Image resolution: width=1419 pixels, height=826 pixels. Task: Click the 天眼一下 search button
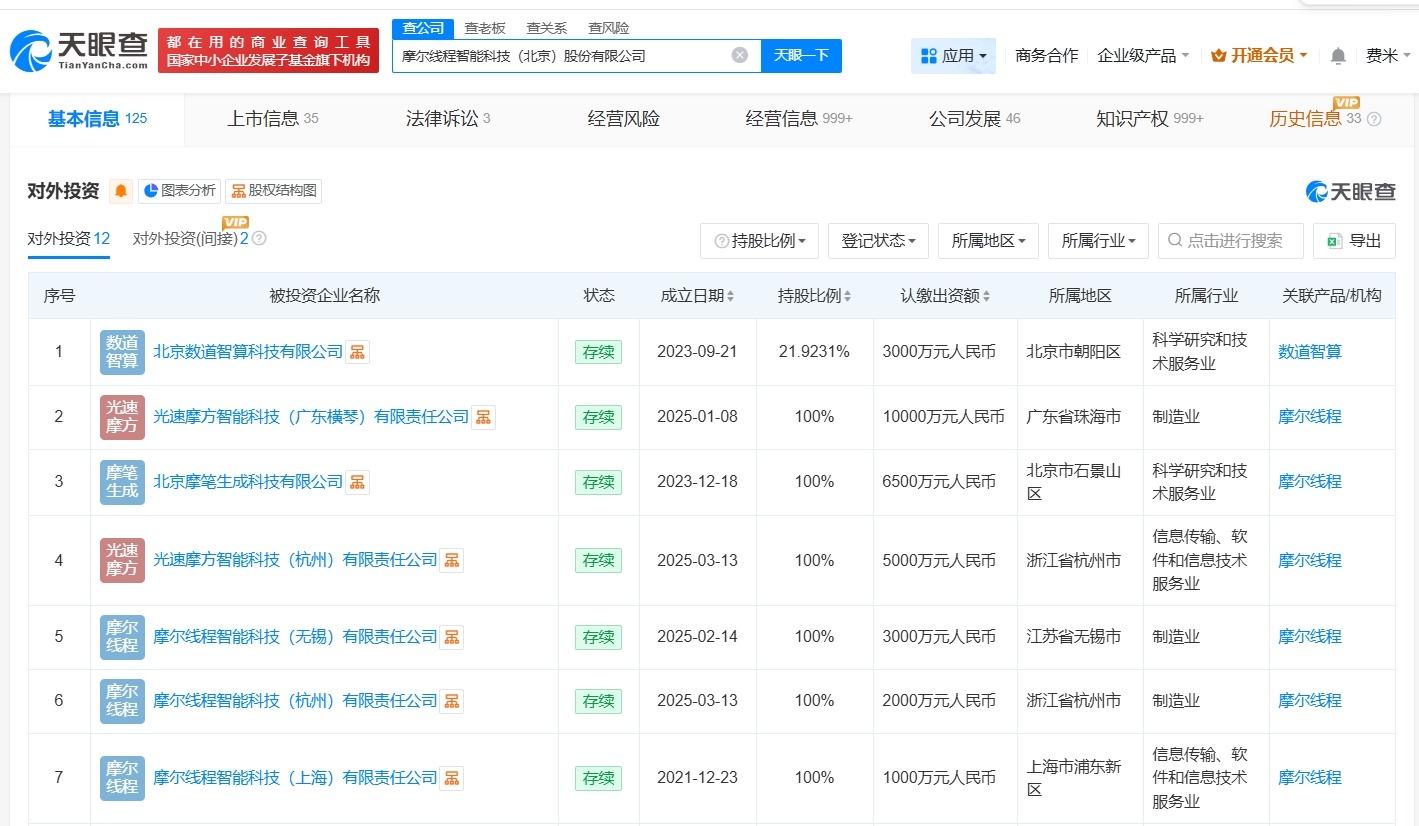tap(801, 55)
